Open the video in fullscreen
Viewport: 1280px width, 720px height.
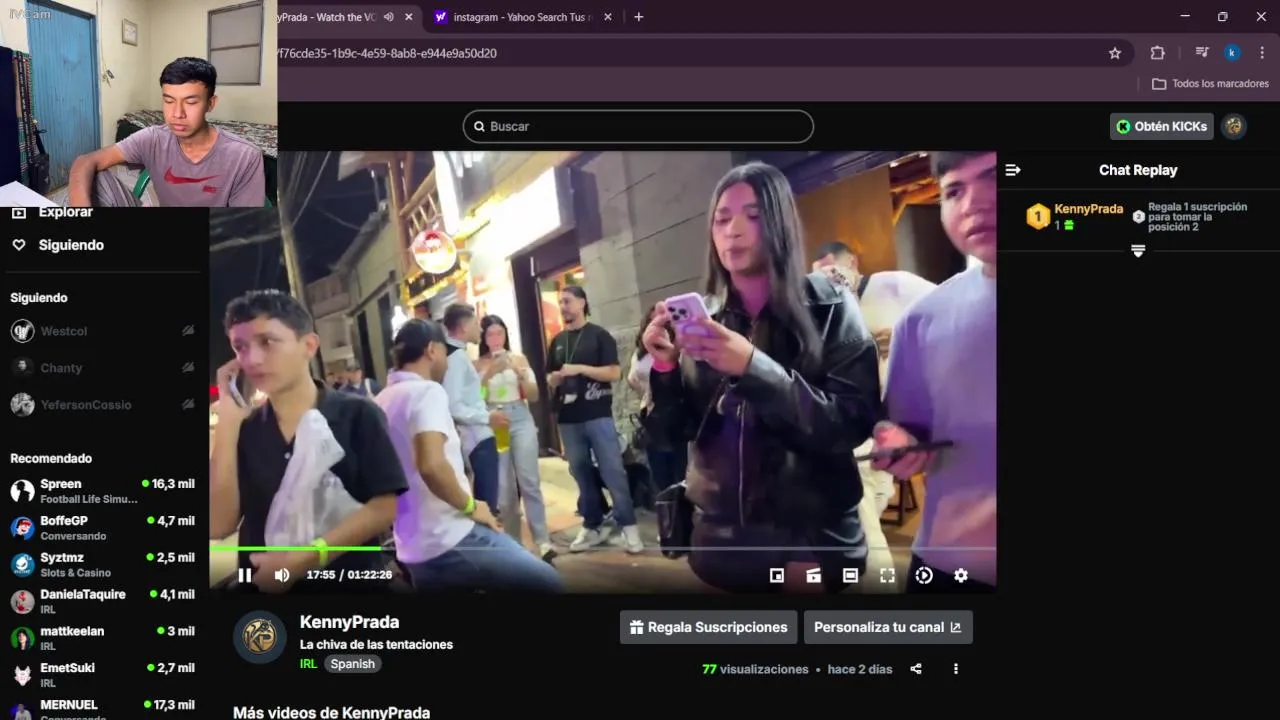coord(887,575)
